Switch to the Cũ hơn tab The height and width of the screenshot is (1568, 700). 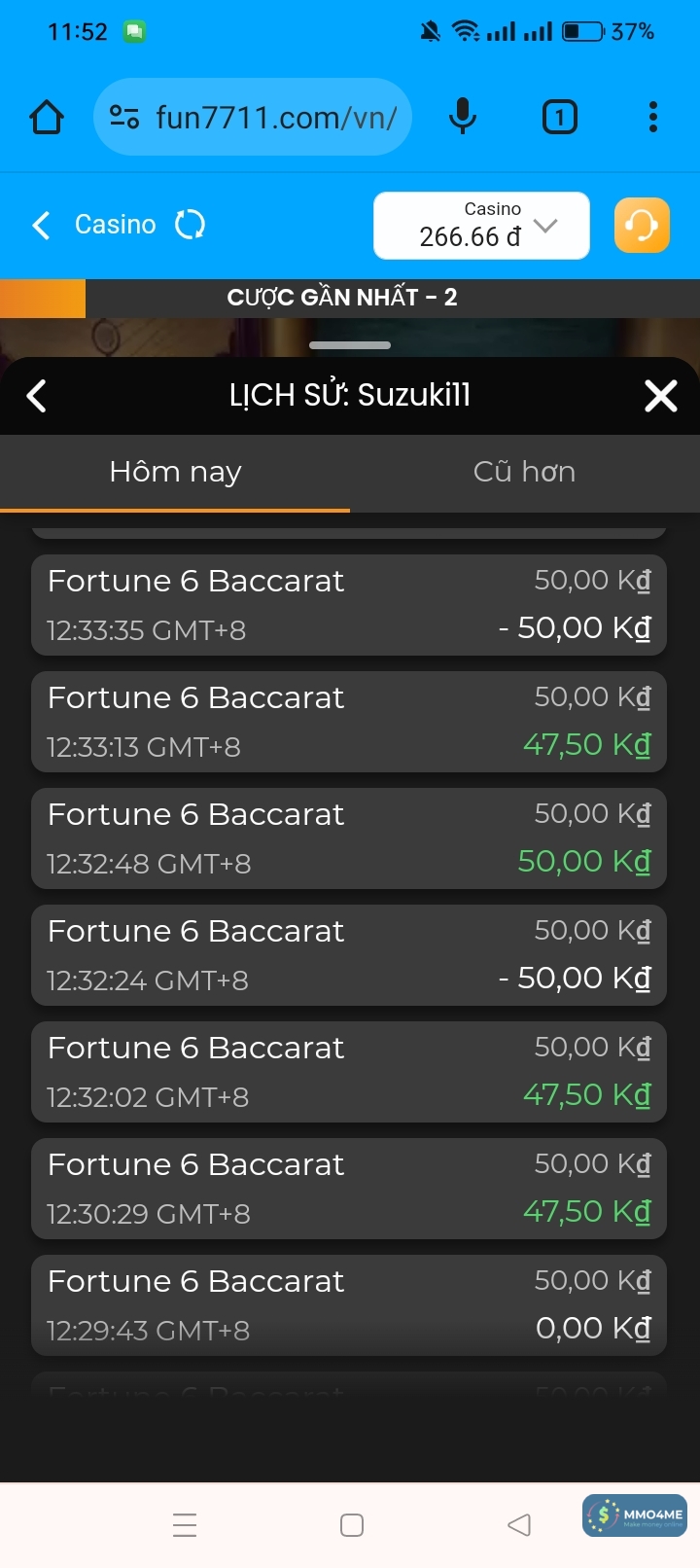coord(524,473)
